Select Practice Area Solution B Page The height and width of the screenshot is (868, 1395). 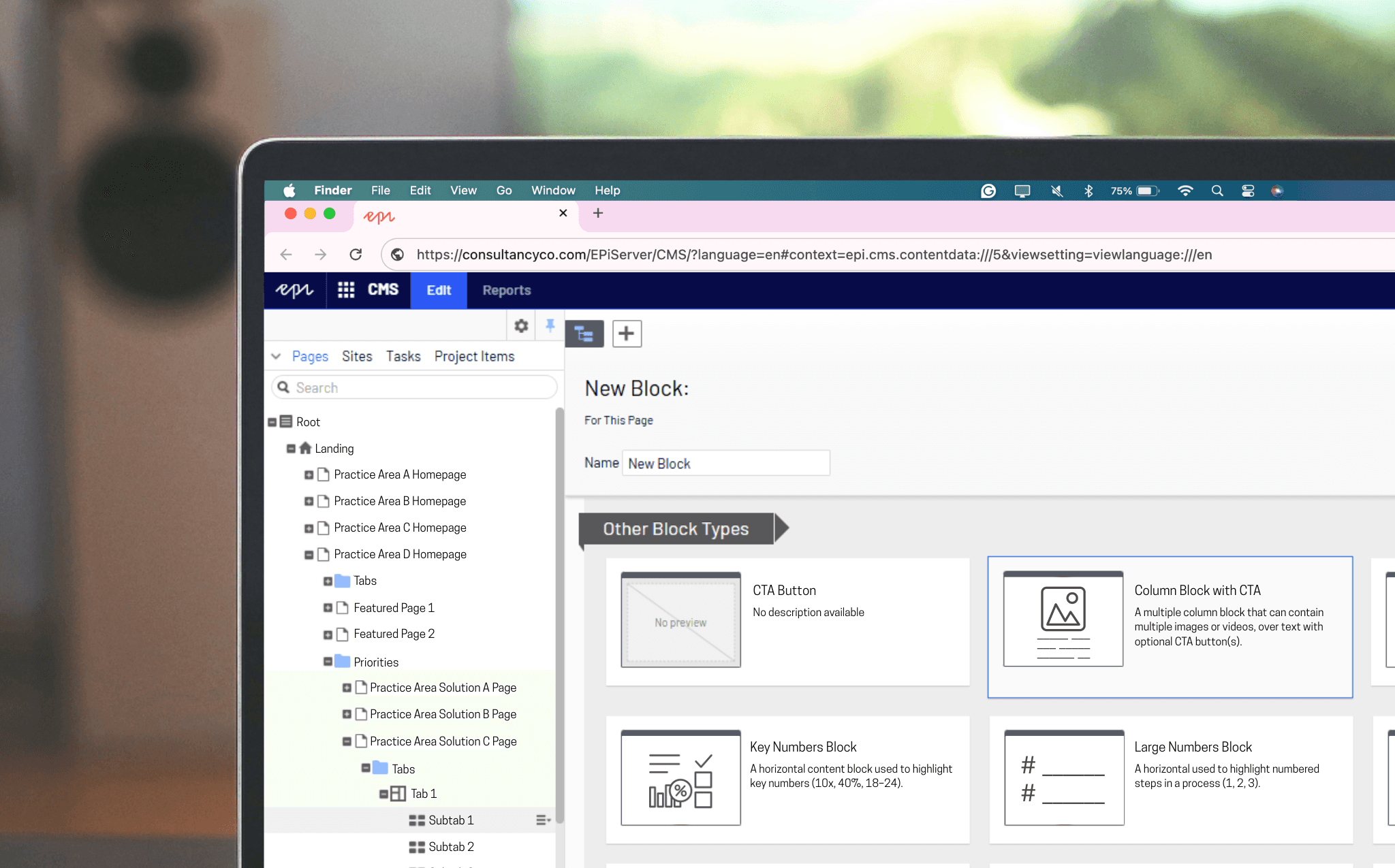tap(443, 714)
